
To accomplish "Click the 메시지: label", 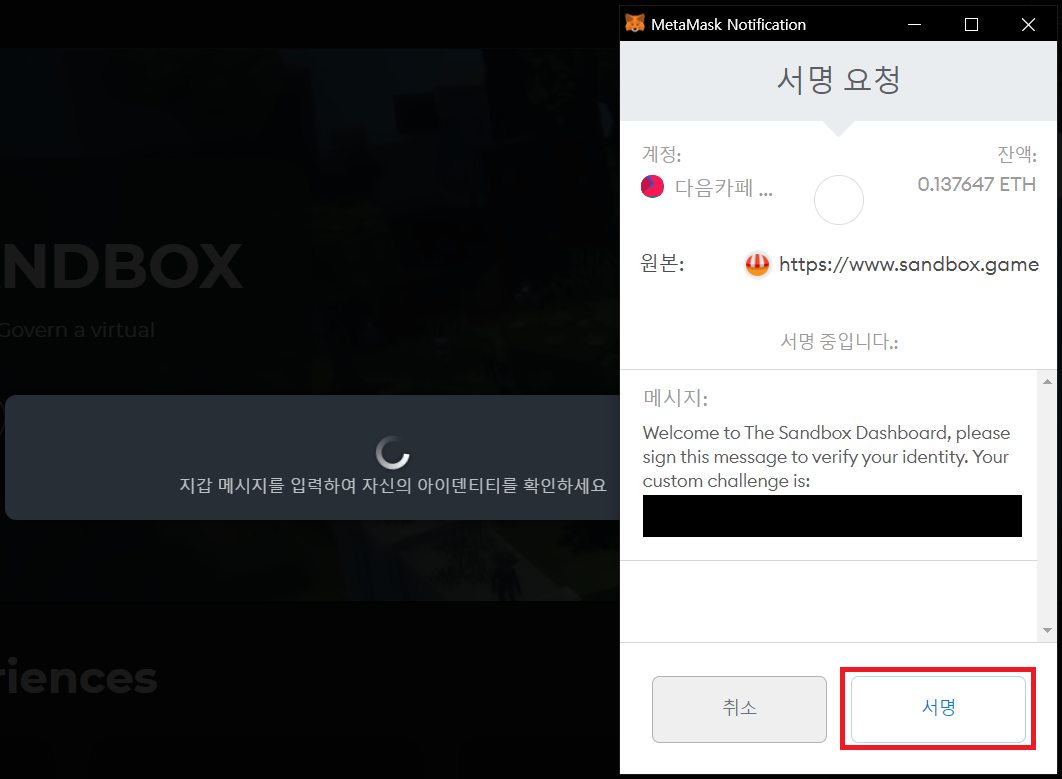I will coord(675,398).
